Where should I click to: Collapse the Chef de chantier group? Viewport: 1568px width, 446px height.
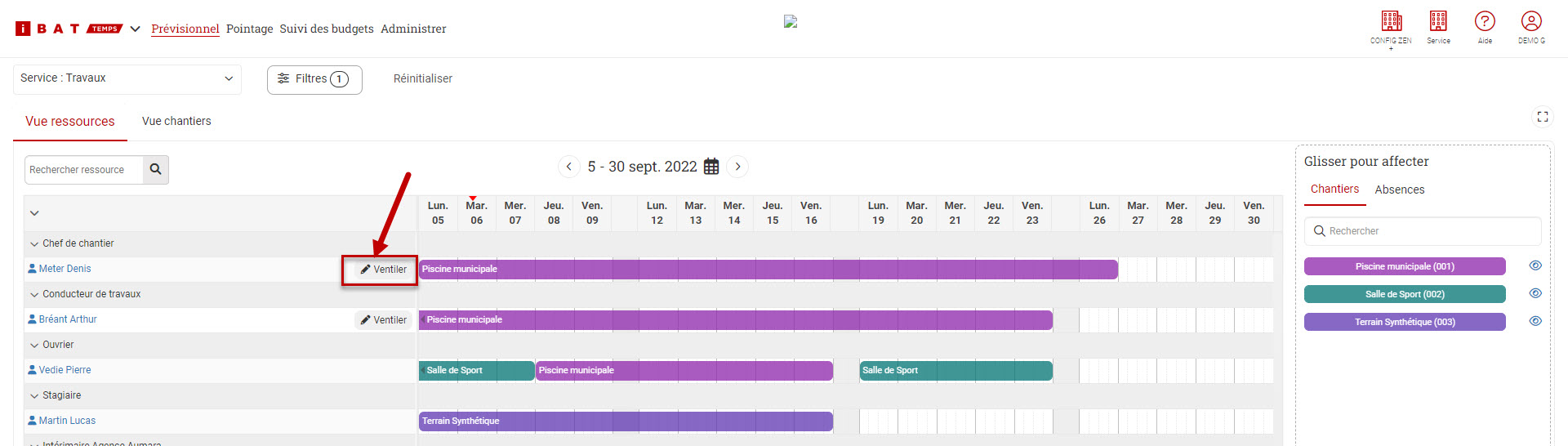pyautogui.click(x=34, y=243)
